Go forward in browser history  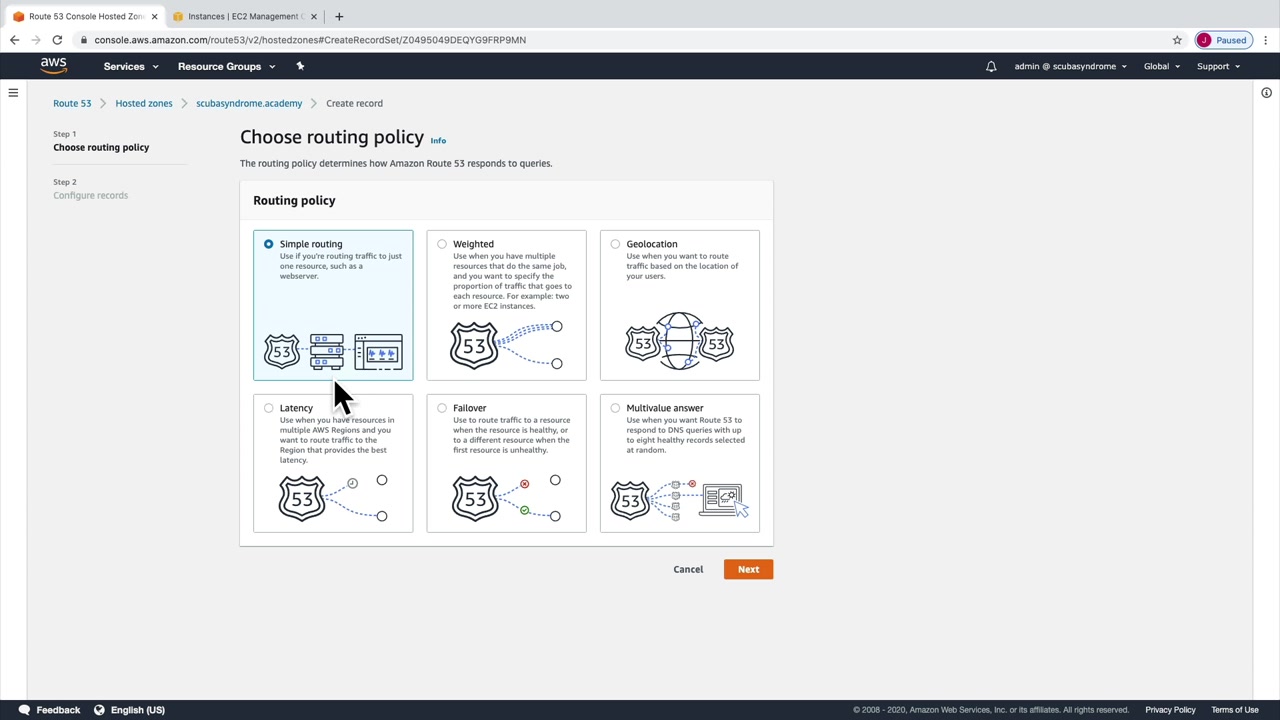(36, 40)
